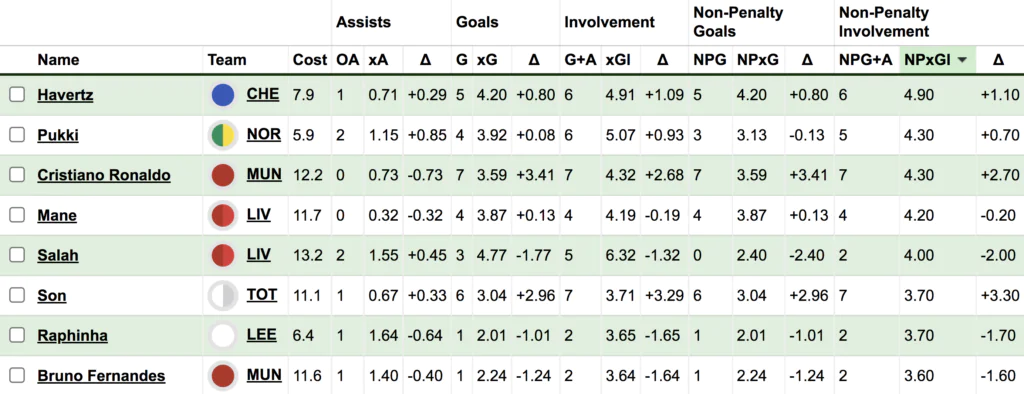Click the Leeds white badge icon
This screenshot has width=1024, height=394.
click(x=223, y=336)
